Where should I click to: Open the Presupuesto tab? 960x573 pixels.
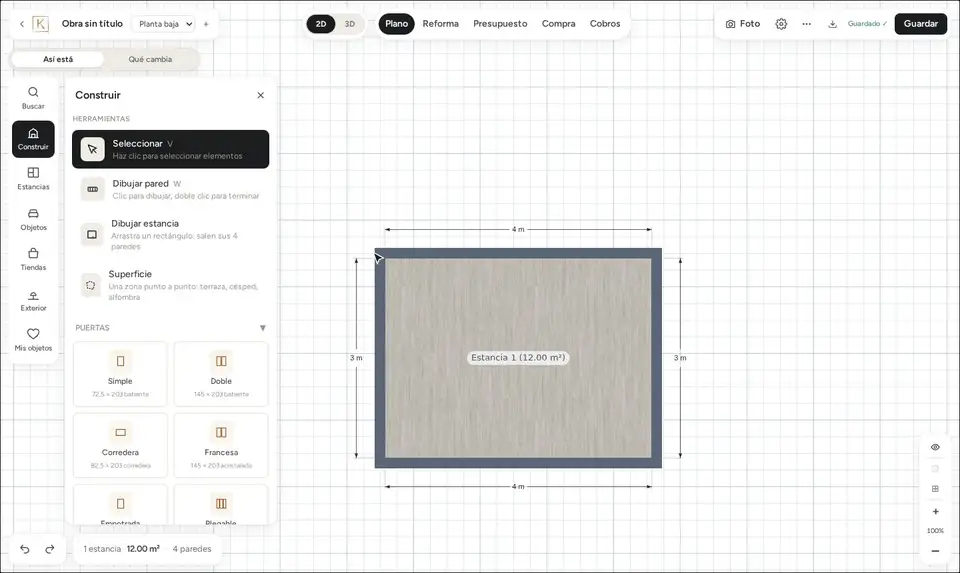[x=500, y=24]
